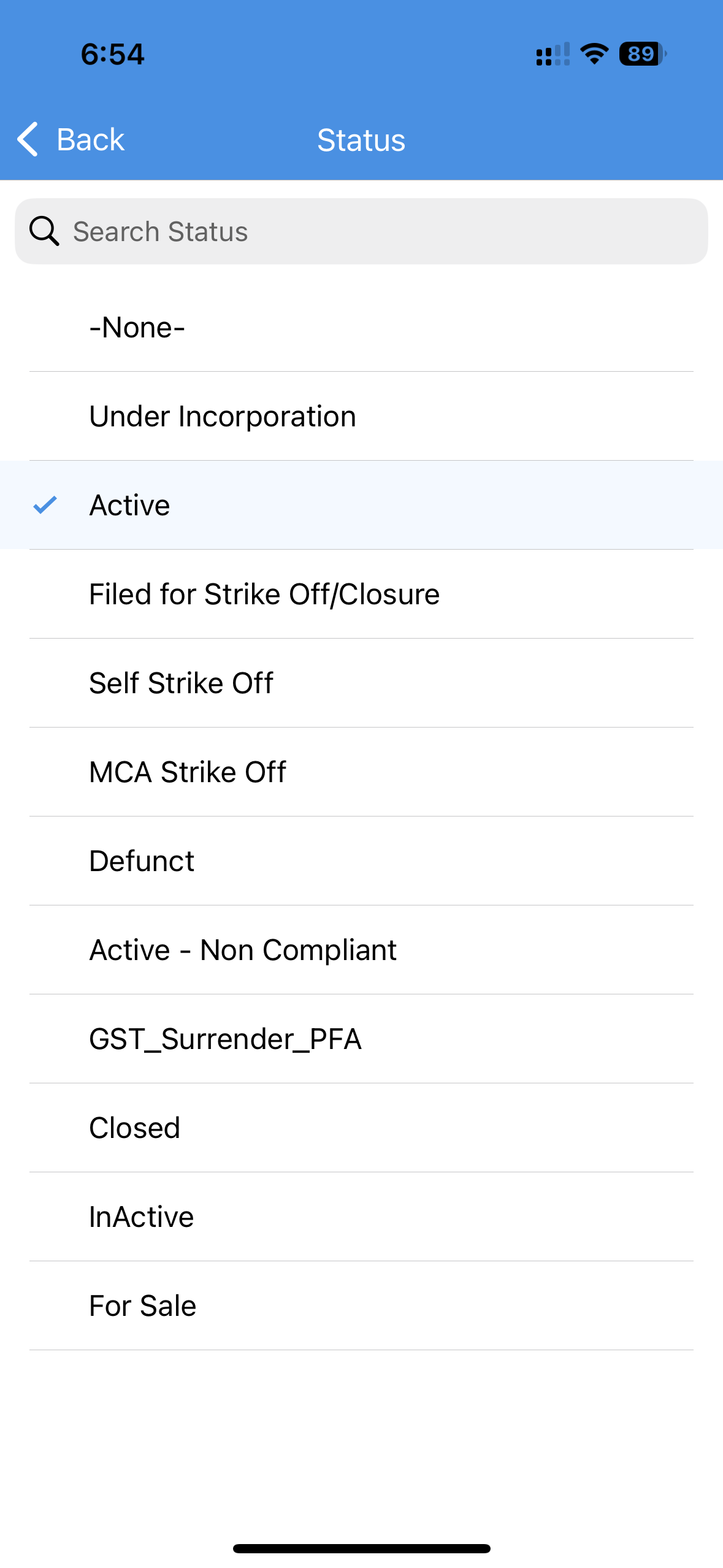Choose the For Sale status
The height and width of the screenshot is (1568, 723).
point(361,1305)
